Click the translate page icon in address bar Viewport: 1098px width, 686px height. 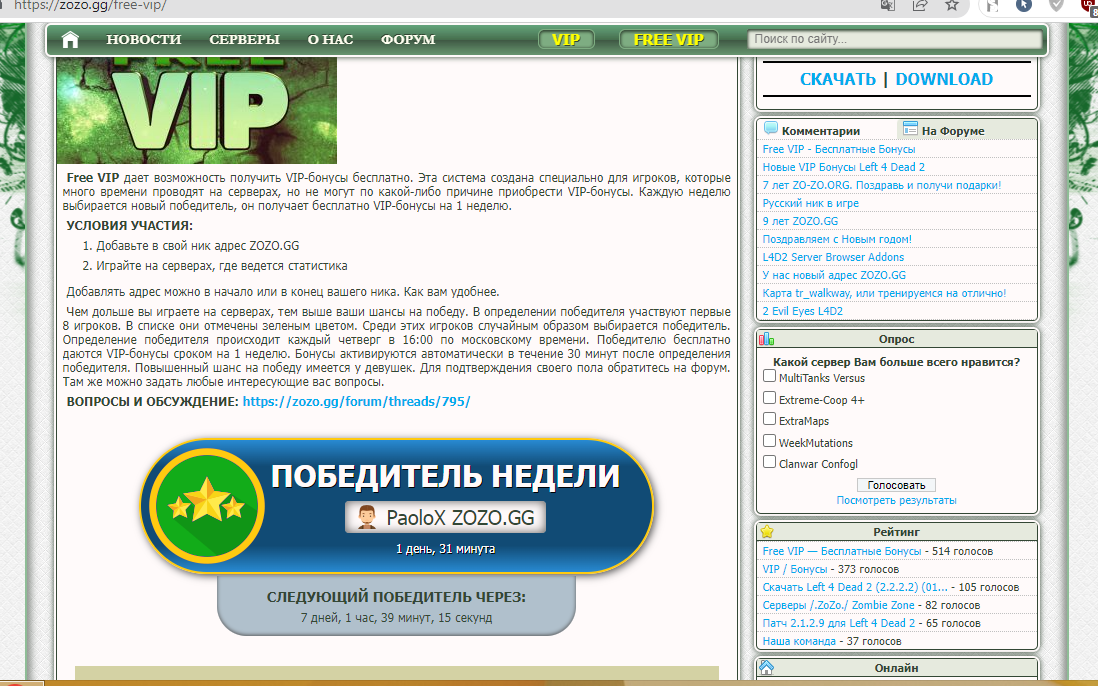[887, 5]
